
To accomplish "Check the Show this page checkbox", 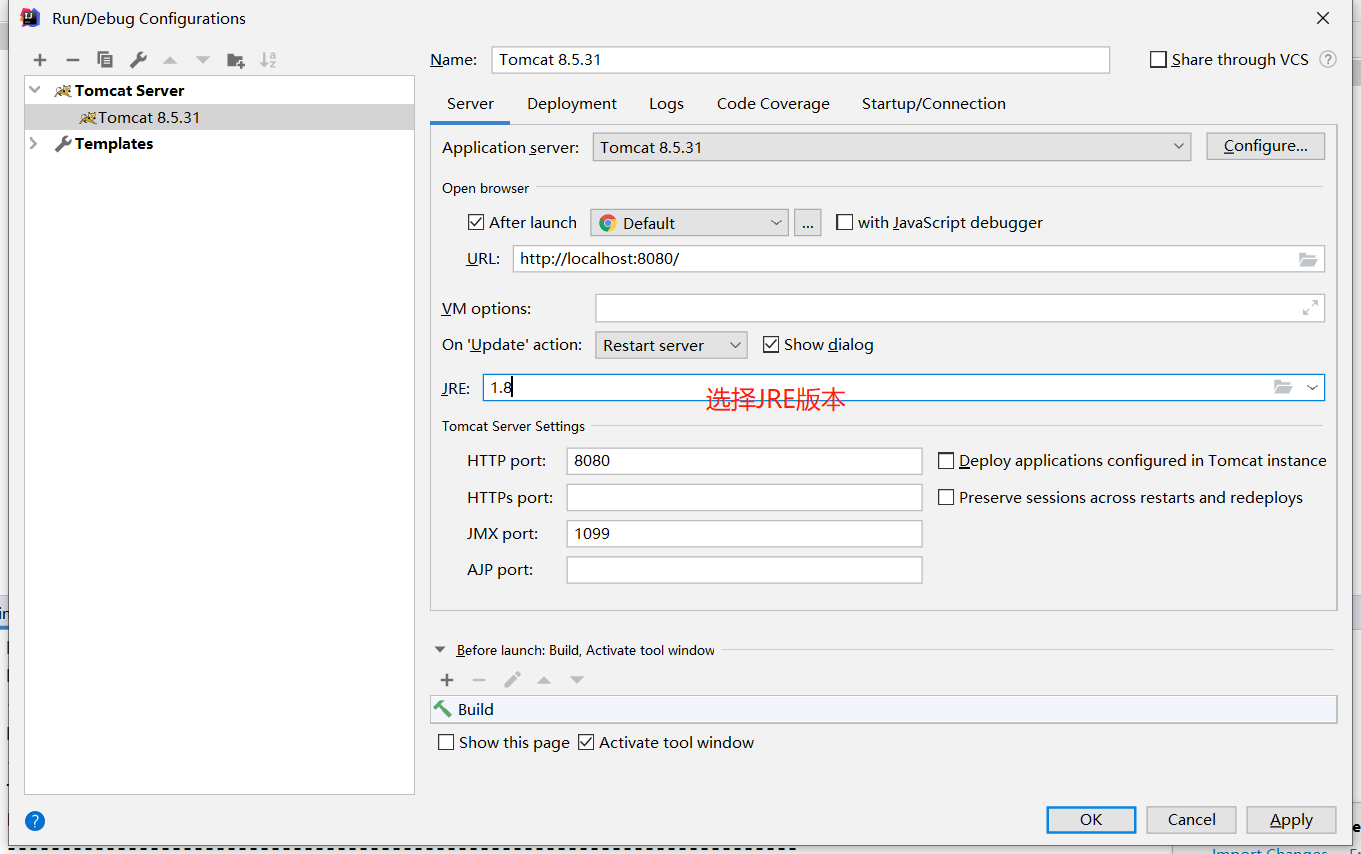I will click(x=446, y=742).
